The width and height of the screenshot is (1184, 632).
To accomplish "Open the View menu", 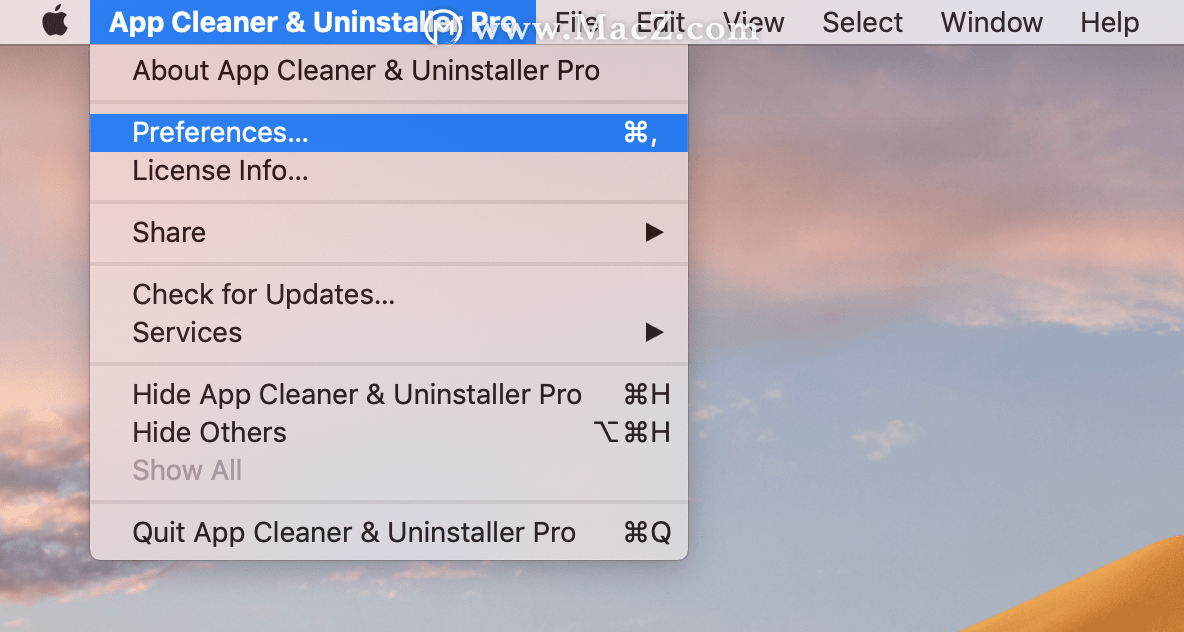I will tap(754, 22).
